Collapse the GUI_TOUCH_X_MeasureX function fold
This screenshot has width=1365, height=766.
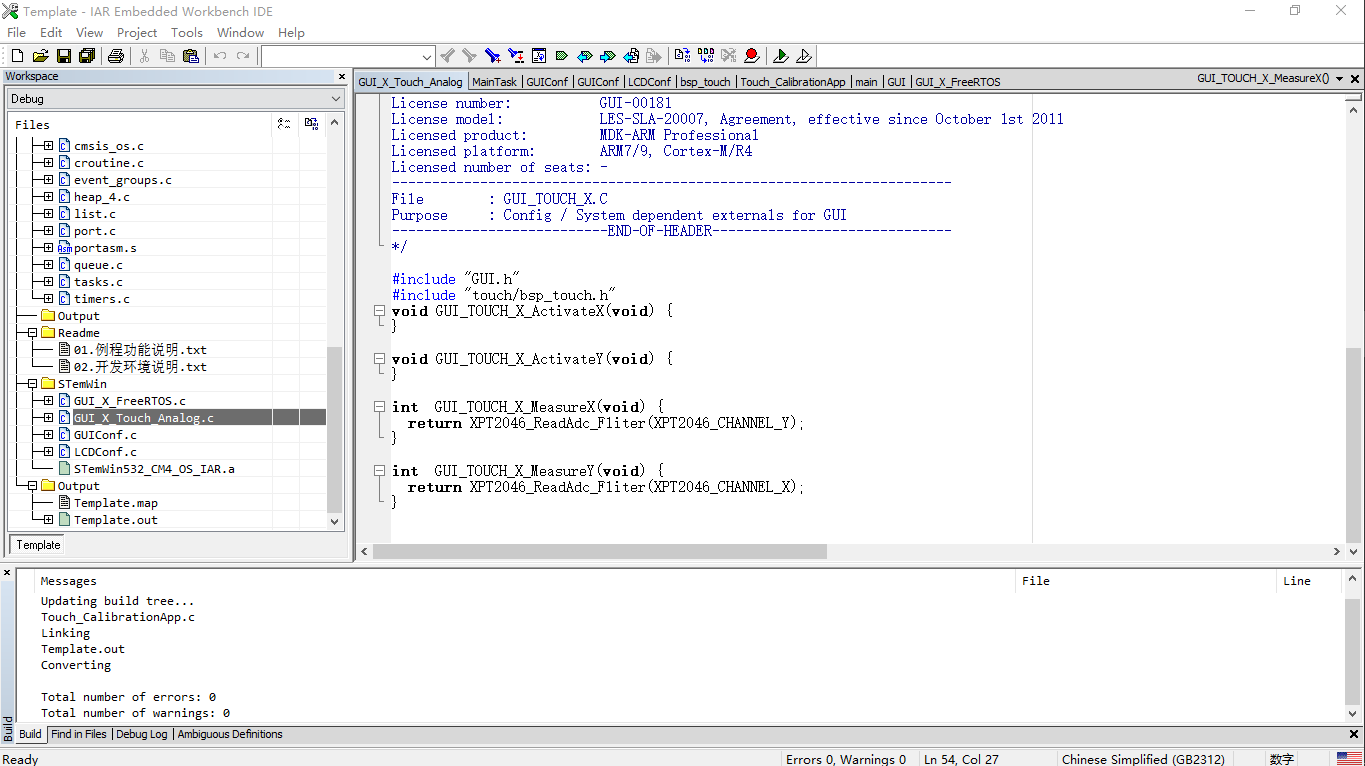tap(379, 407)
